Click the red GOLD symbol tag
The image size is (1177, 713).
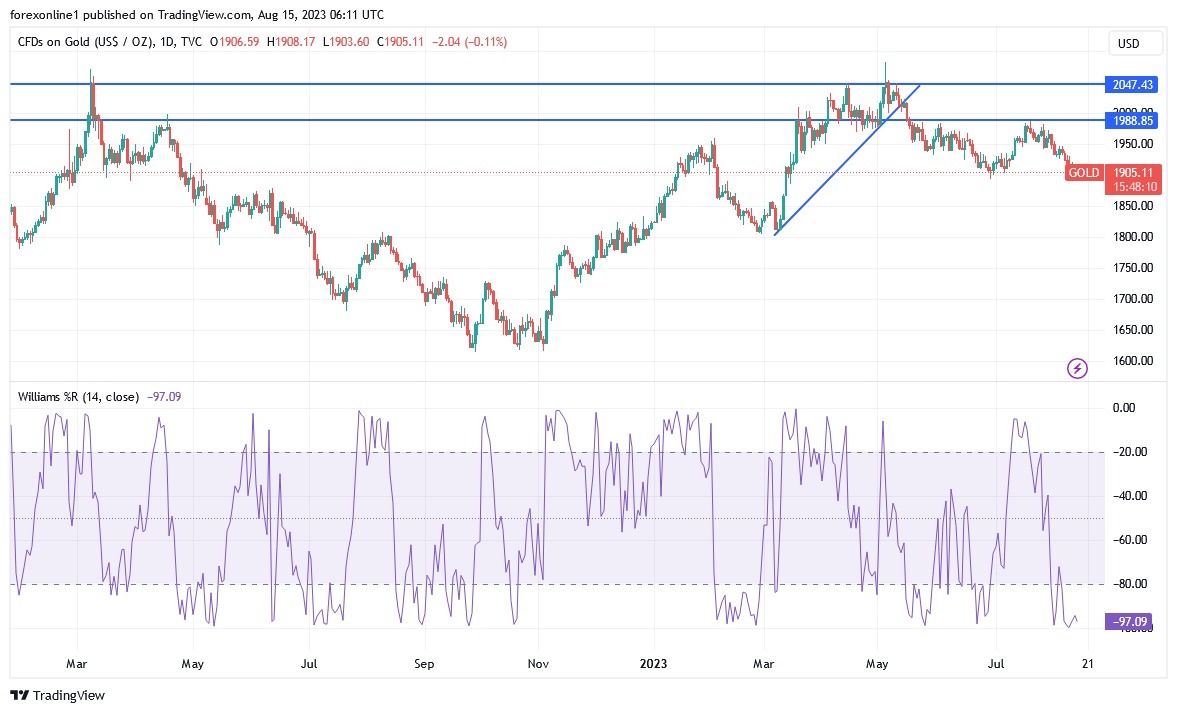click(x=1083, y=173)
